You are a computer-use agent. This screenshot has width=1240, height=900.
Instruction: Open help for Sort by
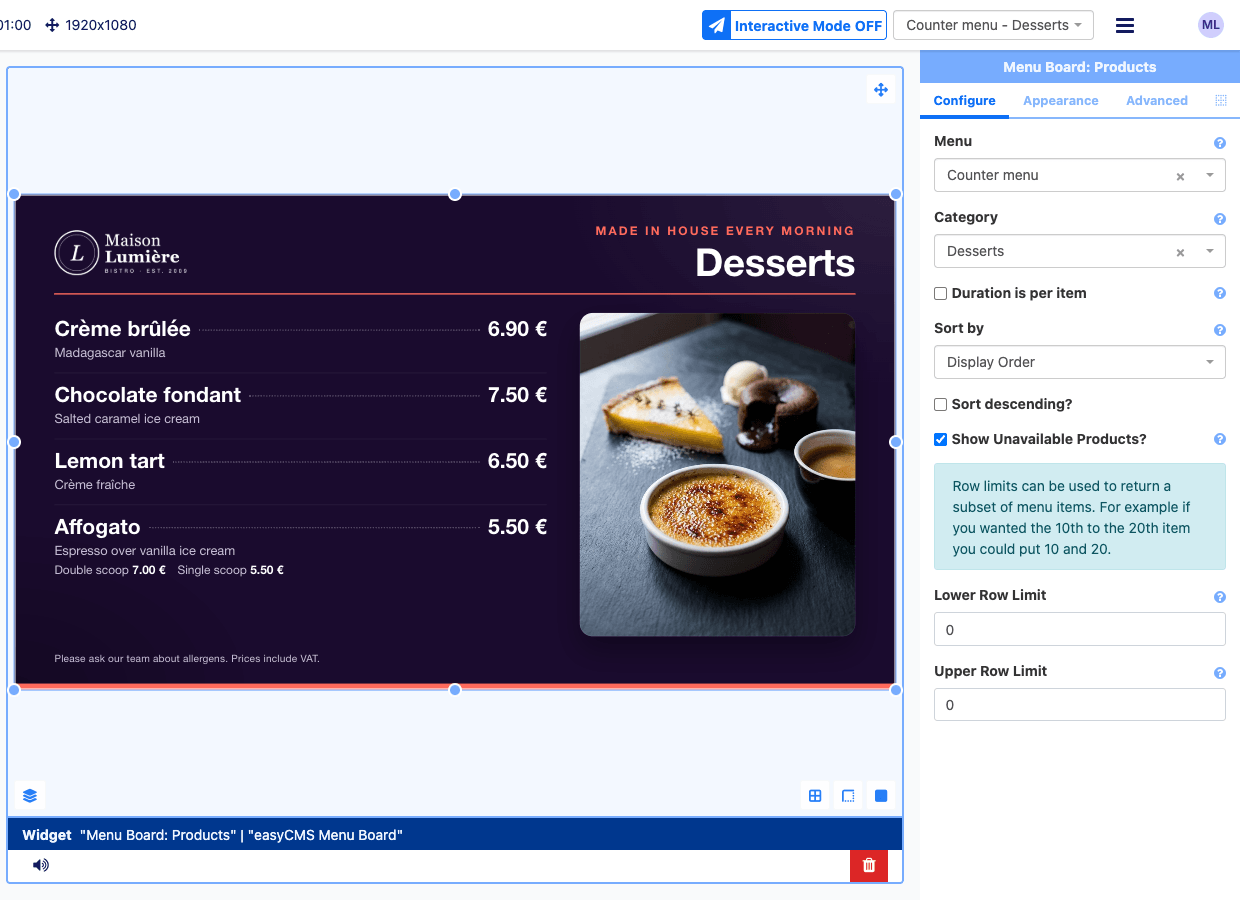pos(1220,330)
